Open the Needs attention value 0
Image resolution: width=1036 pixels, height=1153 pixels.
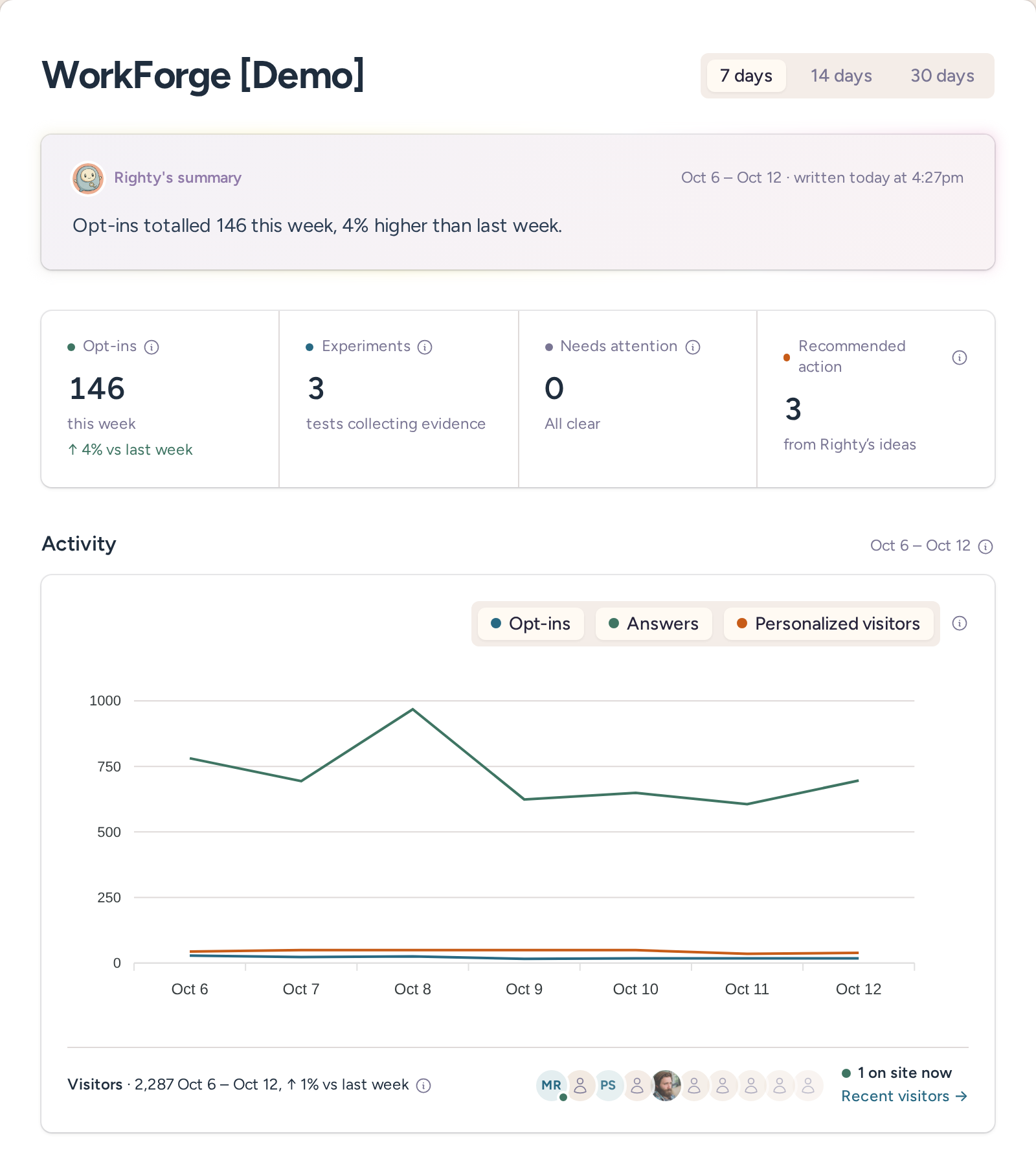pos(554,389)
